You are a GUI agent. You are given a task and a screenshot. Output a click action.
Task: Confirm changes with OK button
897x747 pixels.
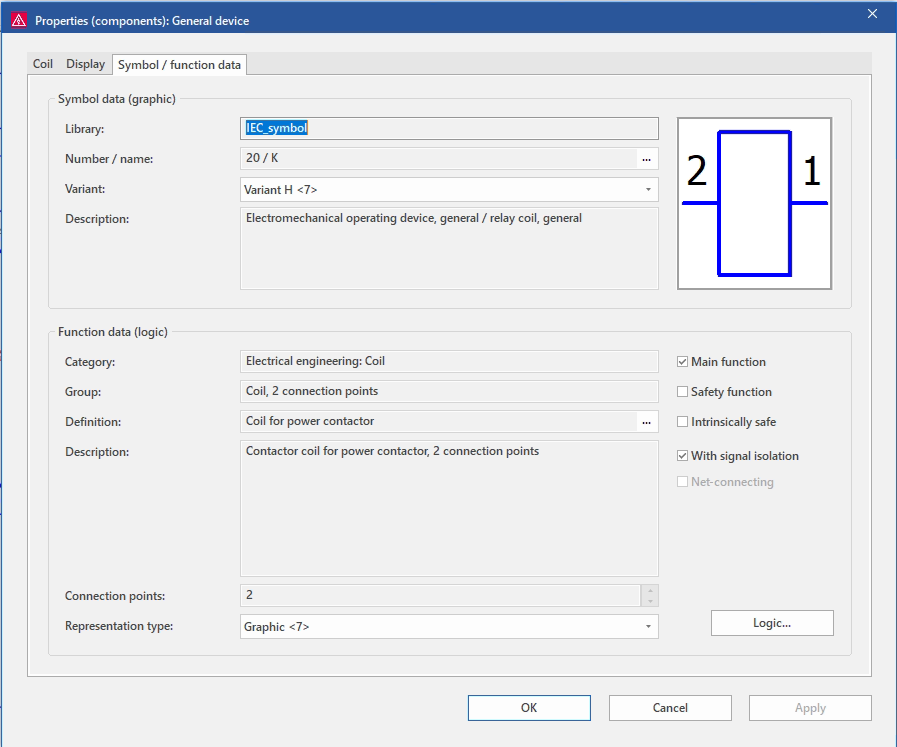[x=529, y=708]
